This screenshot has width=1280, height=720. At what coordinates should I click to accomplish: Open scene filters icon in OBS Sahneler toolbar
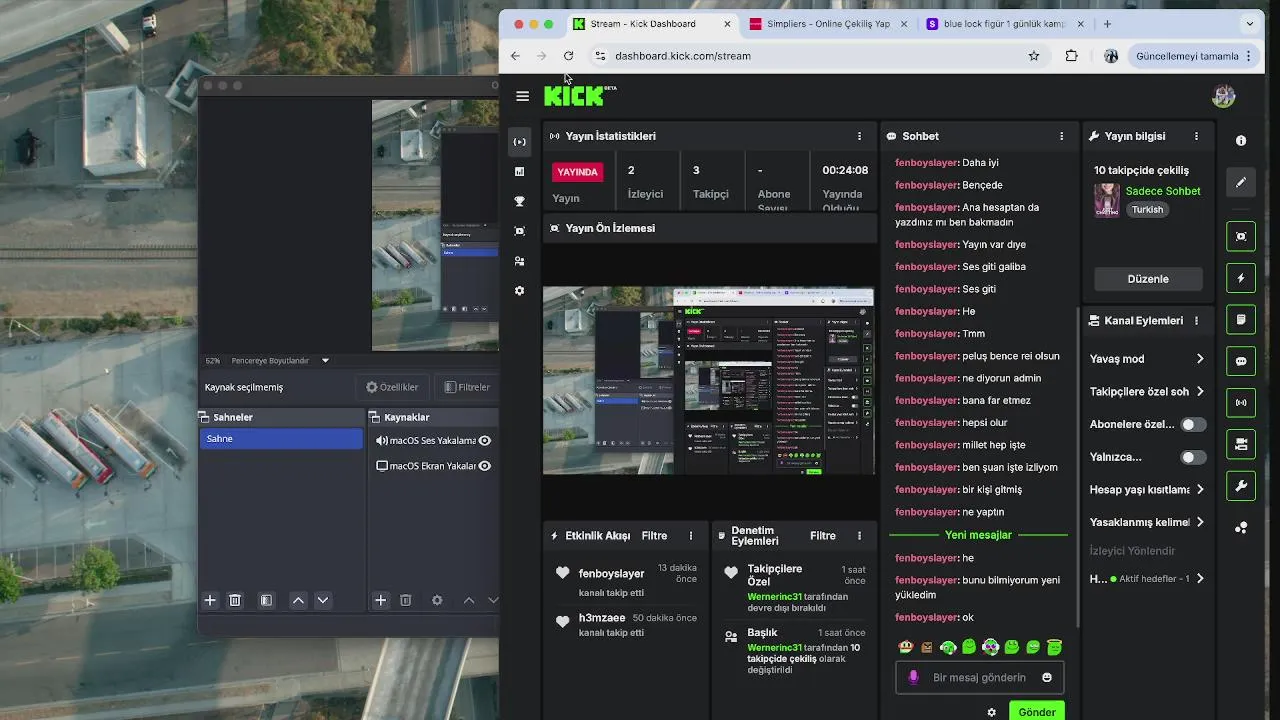(266, 600)
